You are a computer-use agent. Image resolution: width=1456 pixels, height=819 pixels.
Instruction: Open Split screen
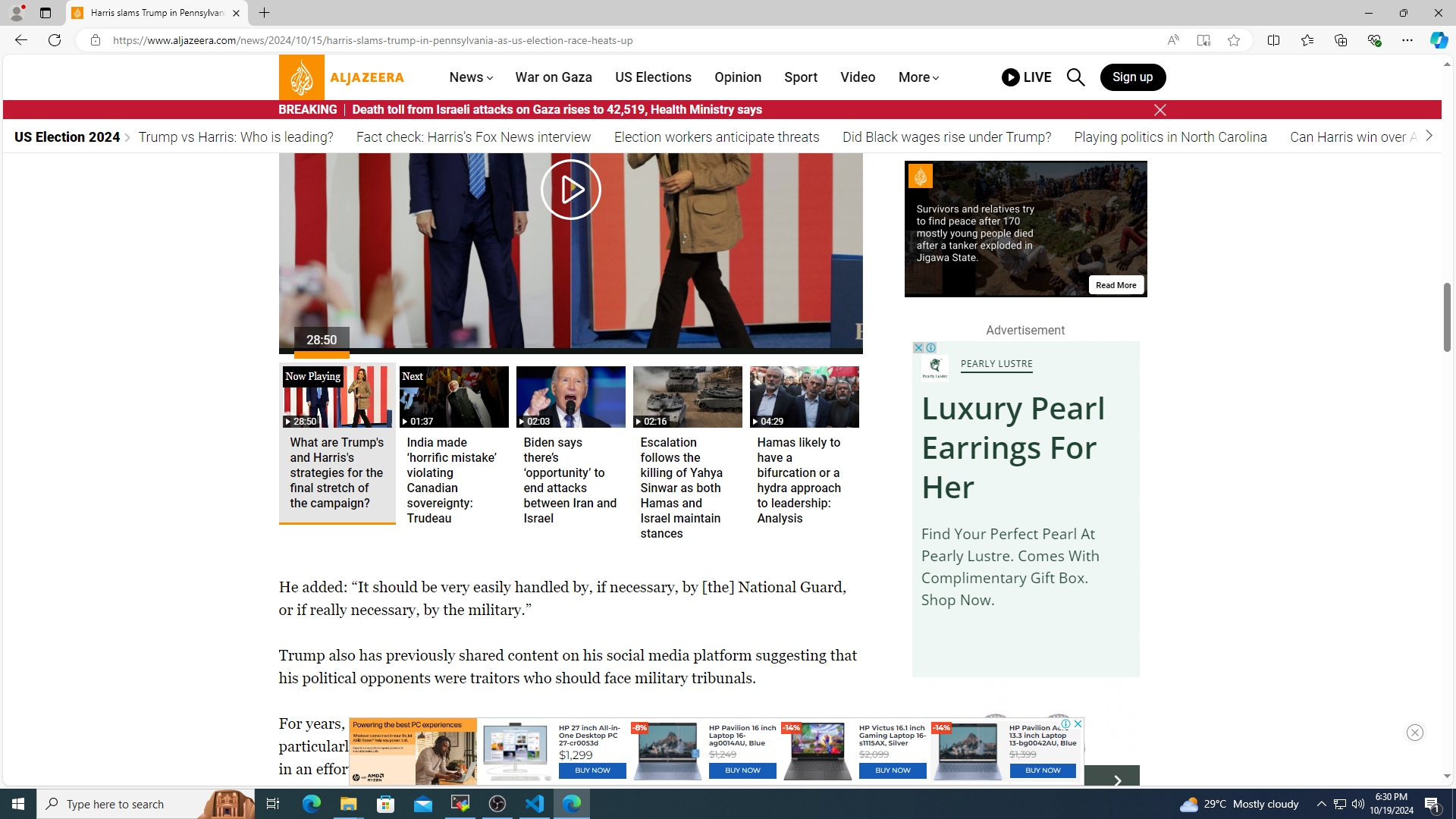coord(1274,40)
